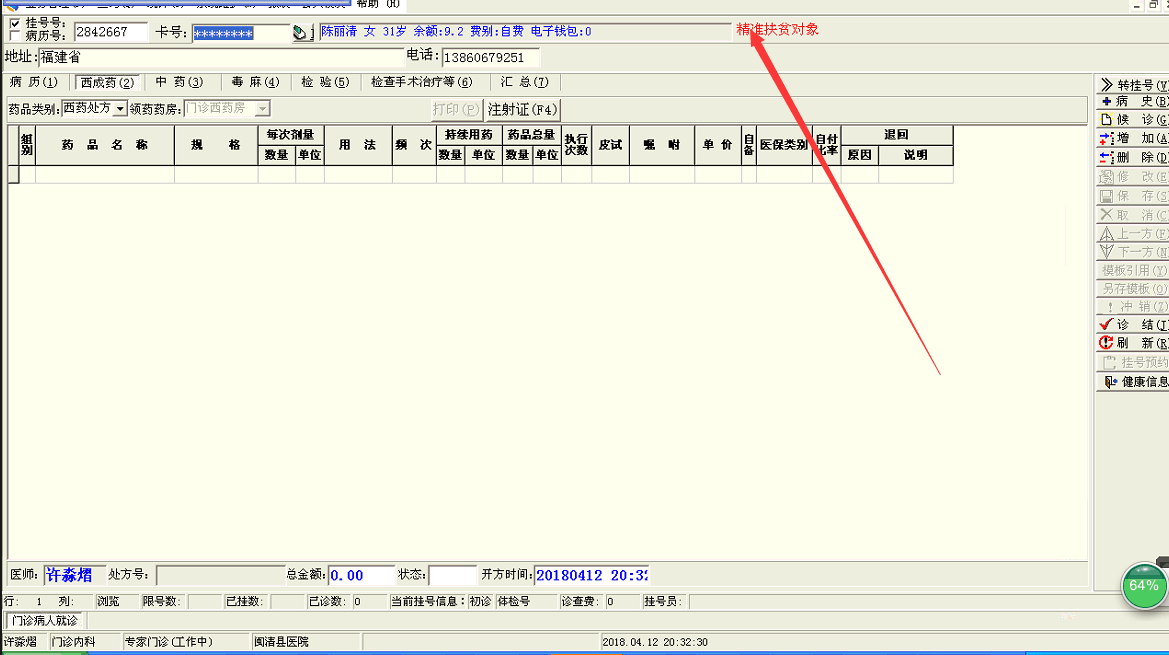Click the empty 状态 field
The height and width of the screenshot is (655, 1169).
tap(453, 575)
